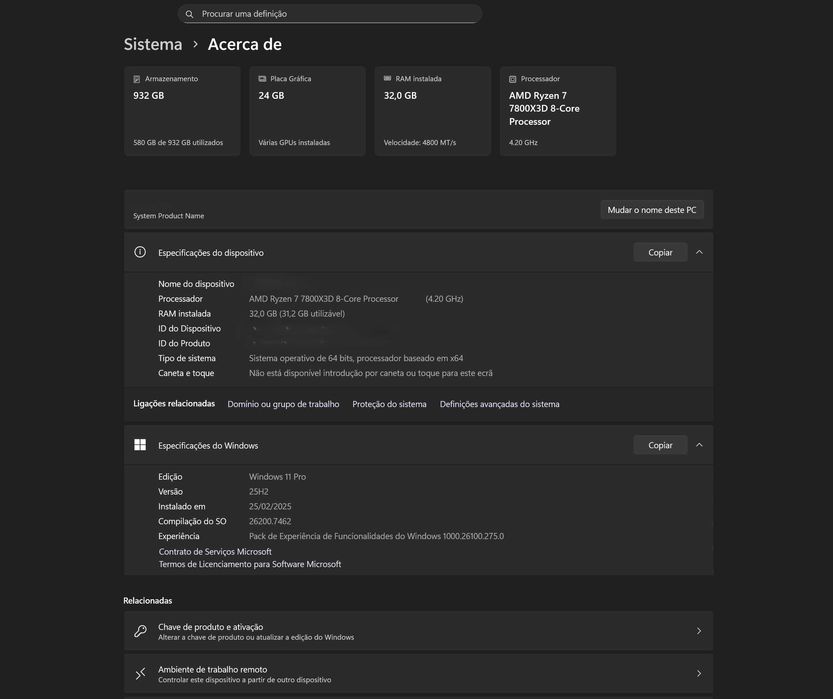Screen dimensions: 833x699
Task: Click 'Mudar o nome deste PC' button
Action: click(652, 210)
